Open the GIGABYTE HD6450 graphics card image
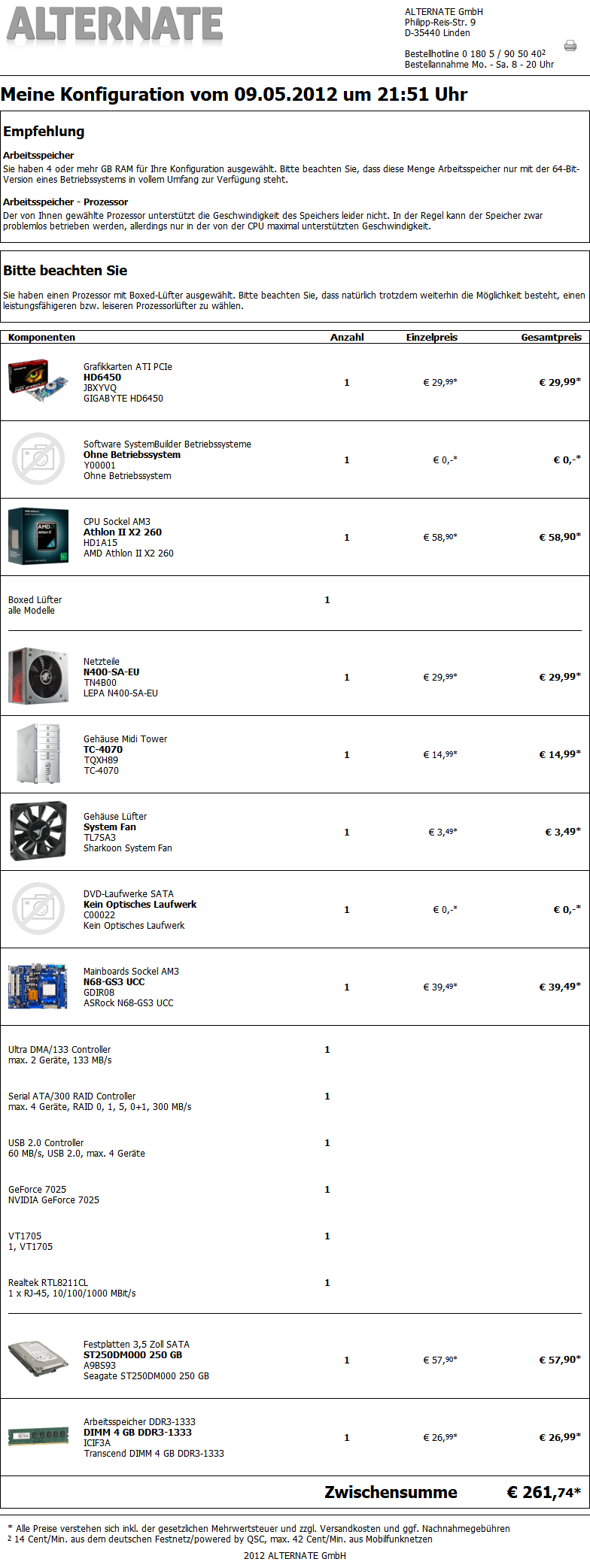The width and height of the screenshot is (590, 1568). point(38,381)
